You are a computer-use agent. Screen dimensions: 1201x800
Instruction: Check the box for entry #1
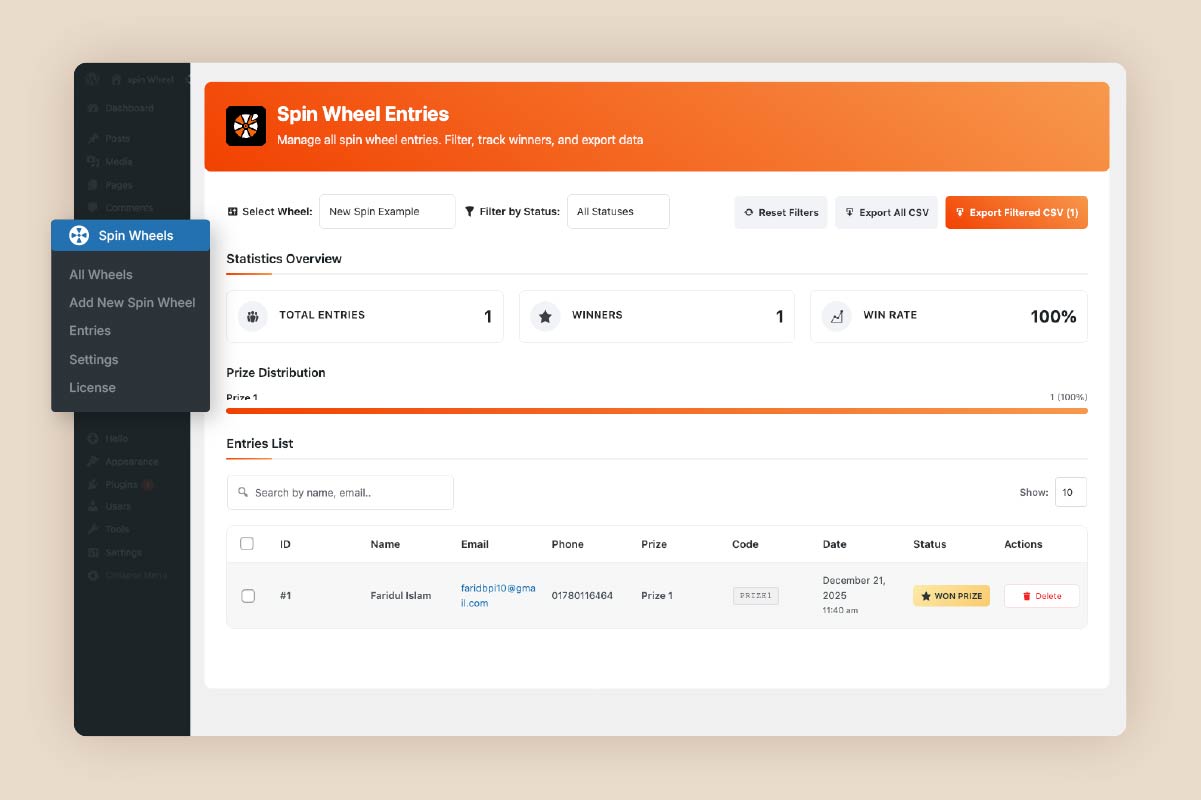[x=248, y=596]
